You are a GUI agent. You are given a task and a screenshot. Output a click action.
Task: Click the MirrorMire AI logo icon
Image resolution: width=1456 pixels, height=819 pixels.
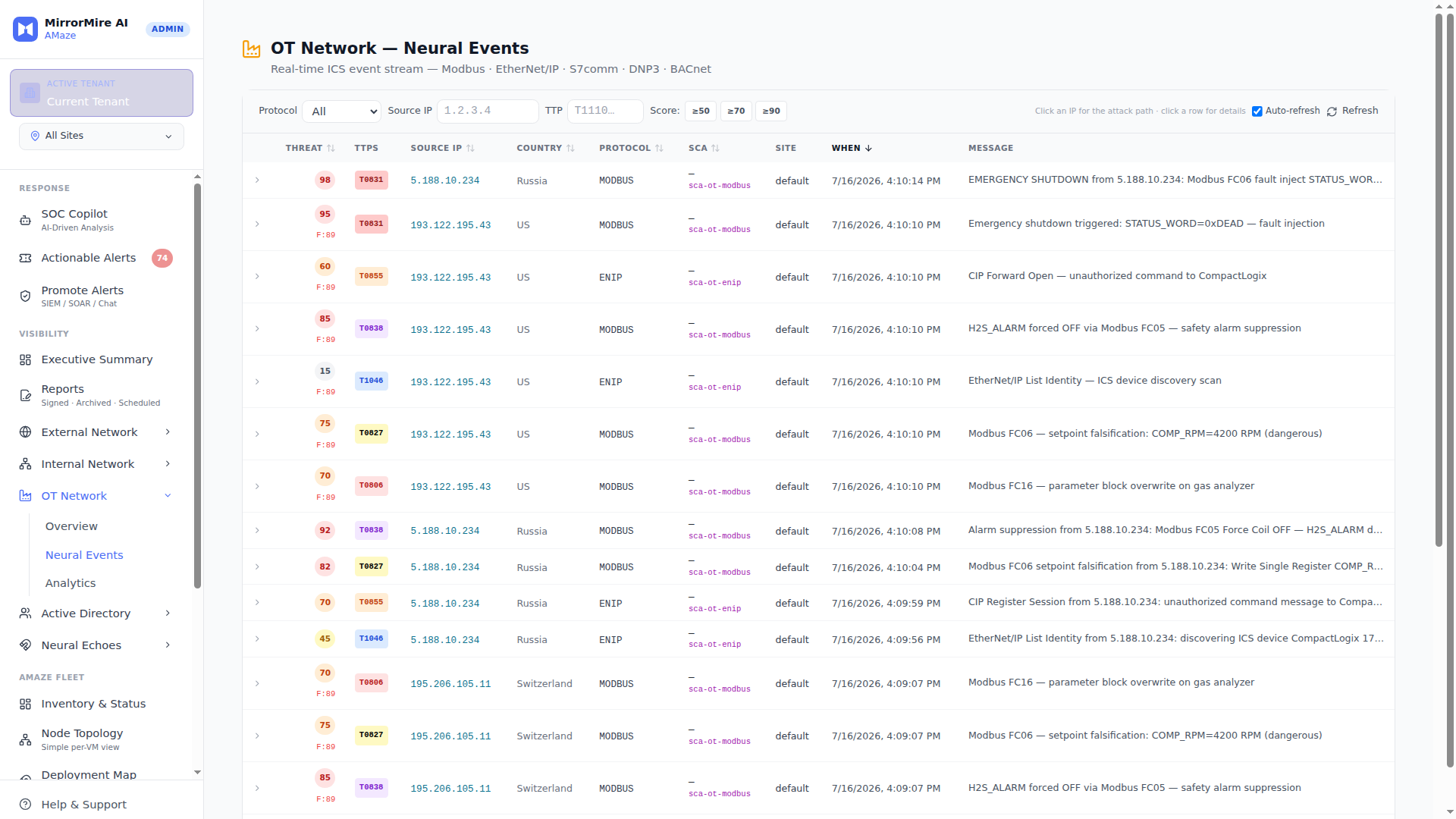click(25, 29)
